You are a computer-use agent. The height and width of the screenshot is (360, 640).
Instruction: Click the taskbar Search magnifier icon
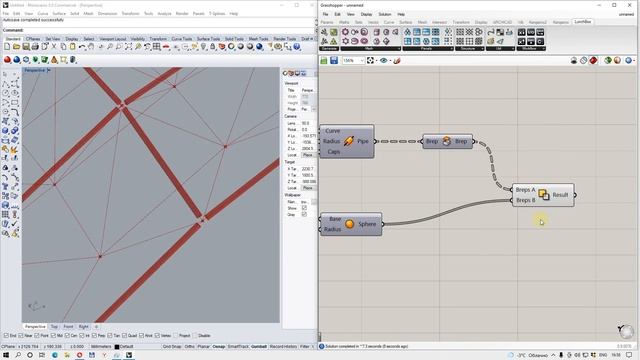18,355
